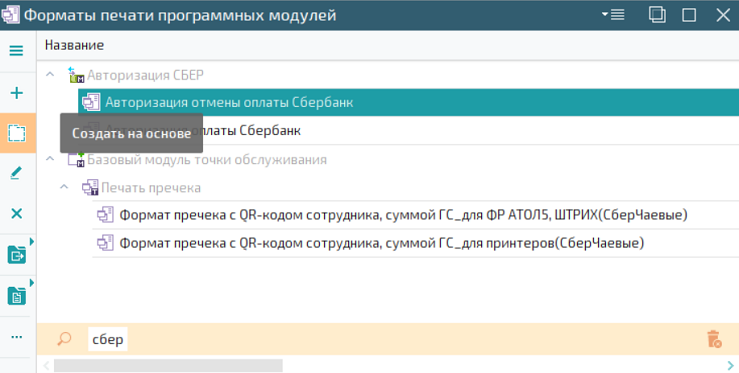The height and width of the screenshot is (373, 739).
Task: Click the Печать пречека label
Action: point(151,188)
